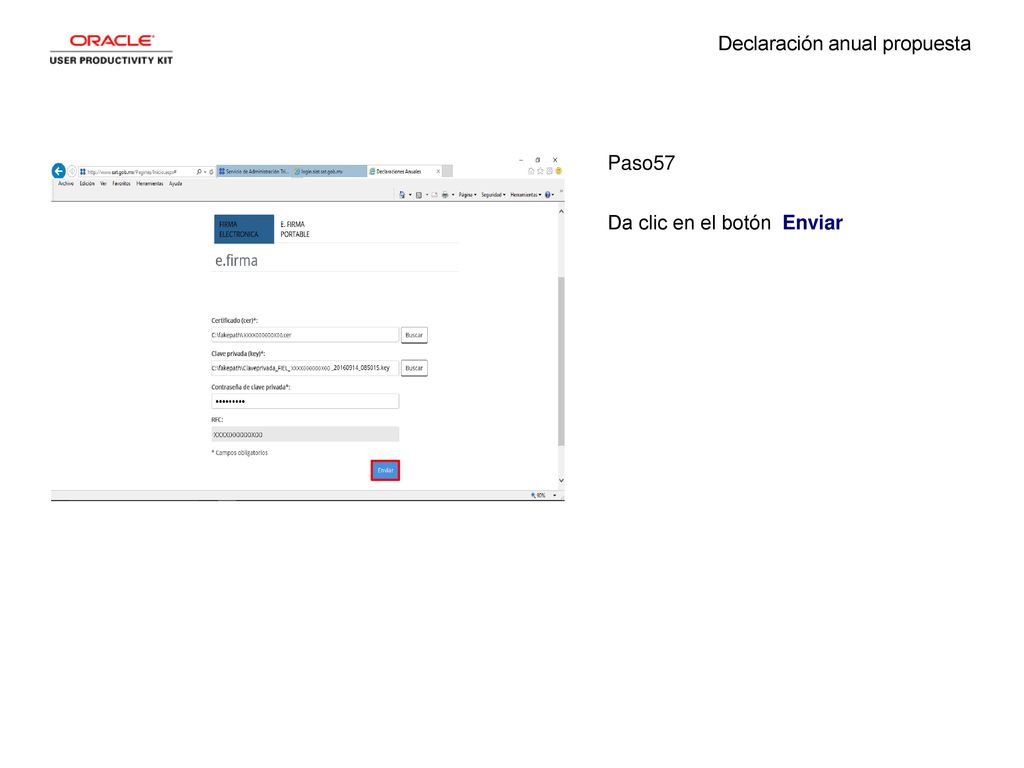Click the browser Back arrow button

tap(59, 171)
